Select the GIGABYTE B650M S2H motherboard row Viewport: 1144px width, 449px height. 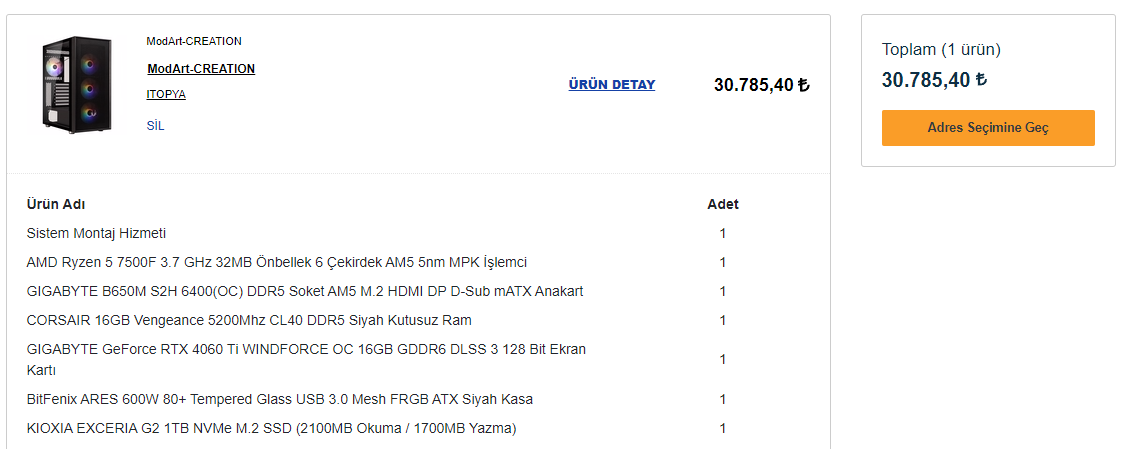point(304,291)
